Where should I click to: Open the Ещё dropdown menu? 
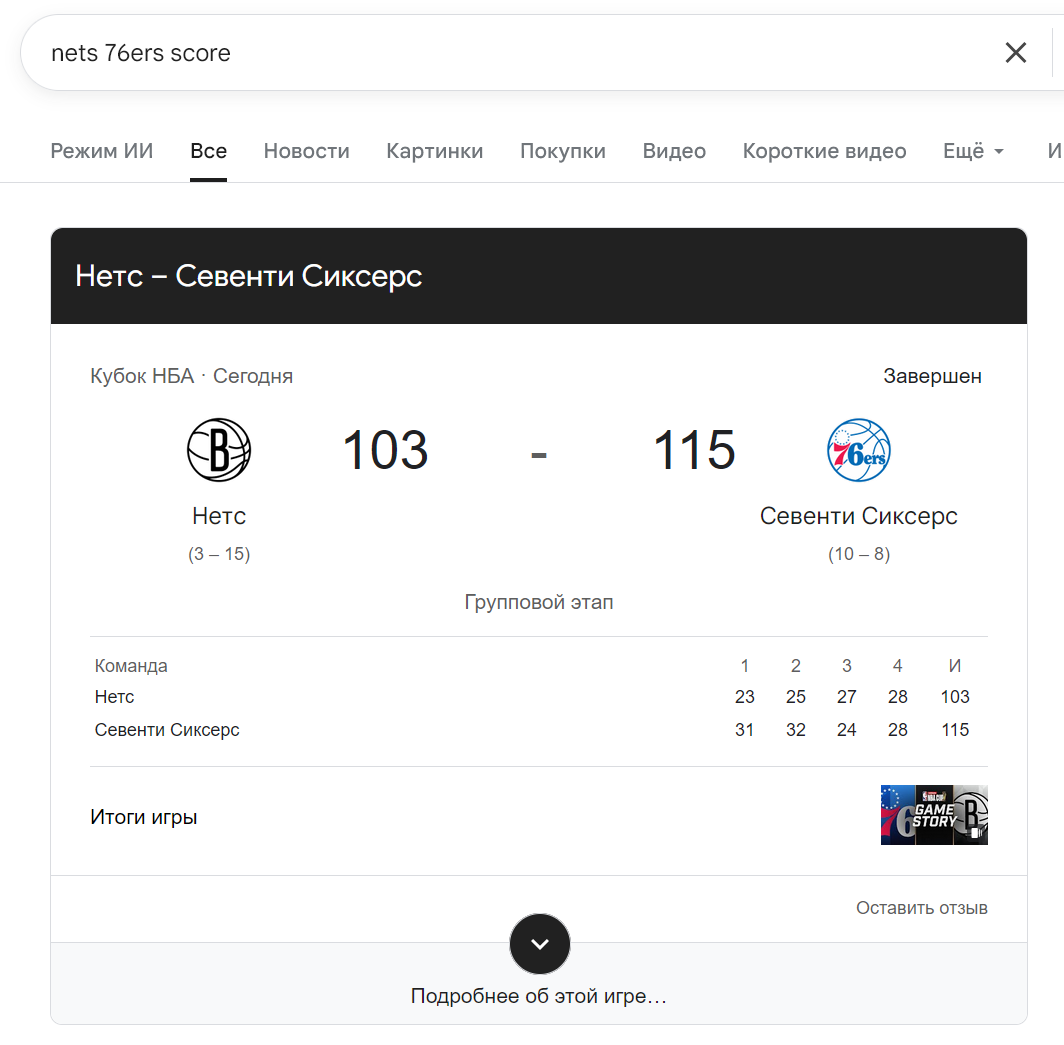tap(973, 151)
